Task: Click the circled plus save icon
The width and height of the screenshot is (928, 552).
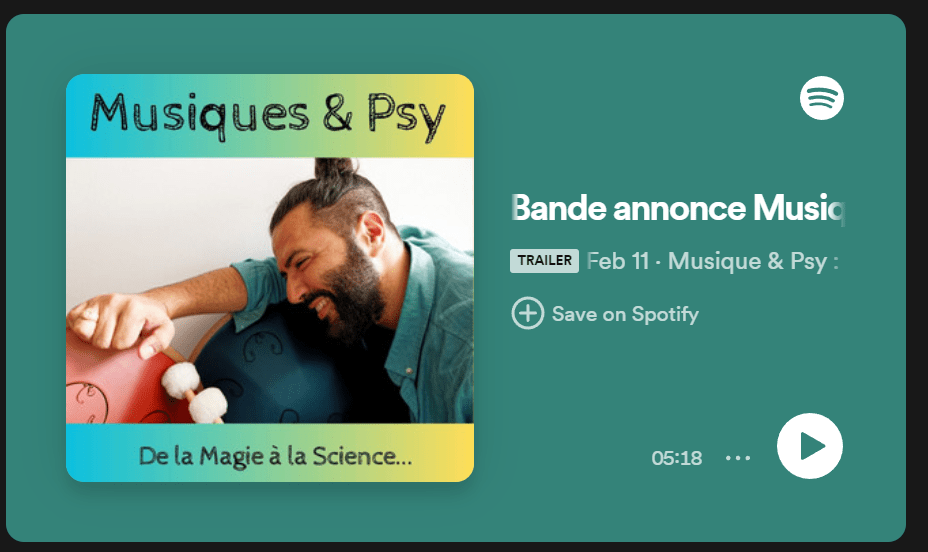Action: point(527,313)
